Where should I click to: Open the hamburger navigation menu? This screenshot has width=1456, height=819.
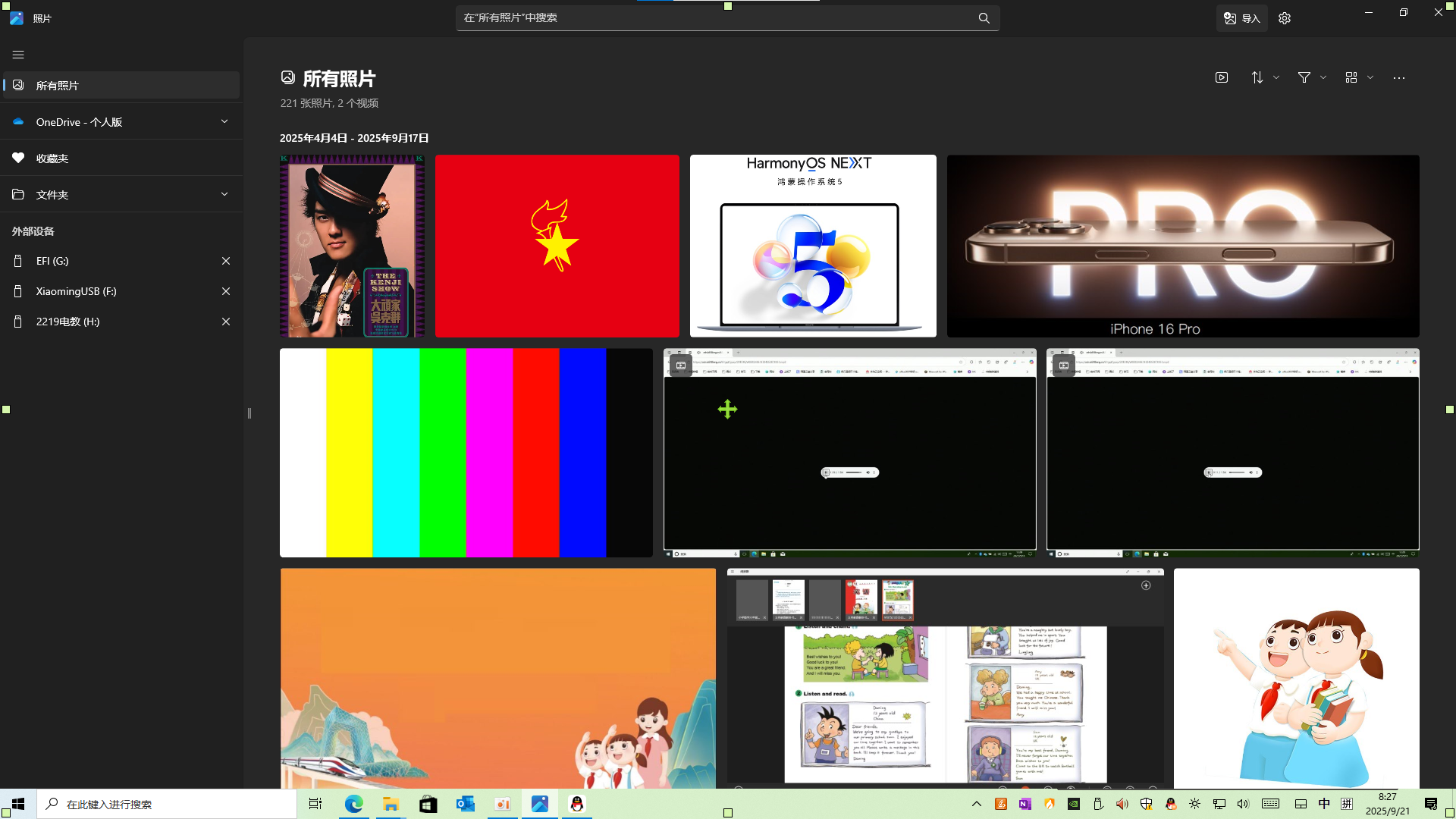point(18,55)
